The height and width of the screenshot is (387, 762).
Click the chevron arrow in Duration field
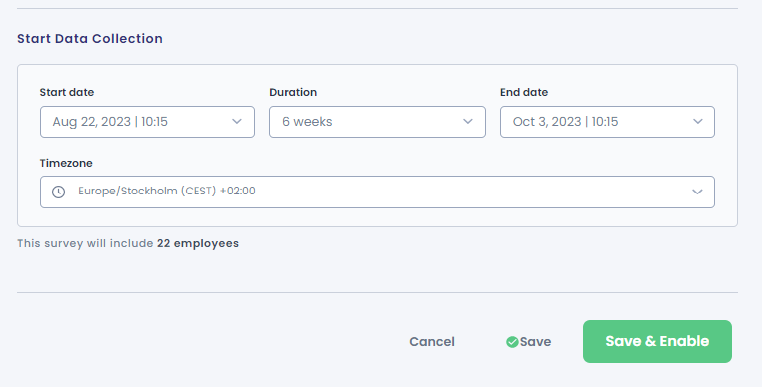pos(468,122)
